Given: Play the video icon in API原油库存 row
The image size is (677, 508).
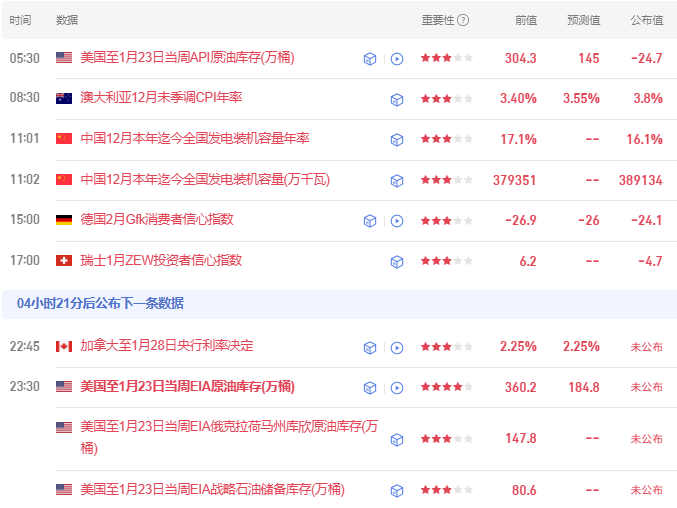Looking at the screenshot, I should click(397, 59).
